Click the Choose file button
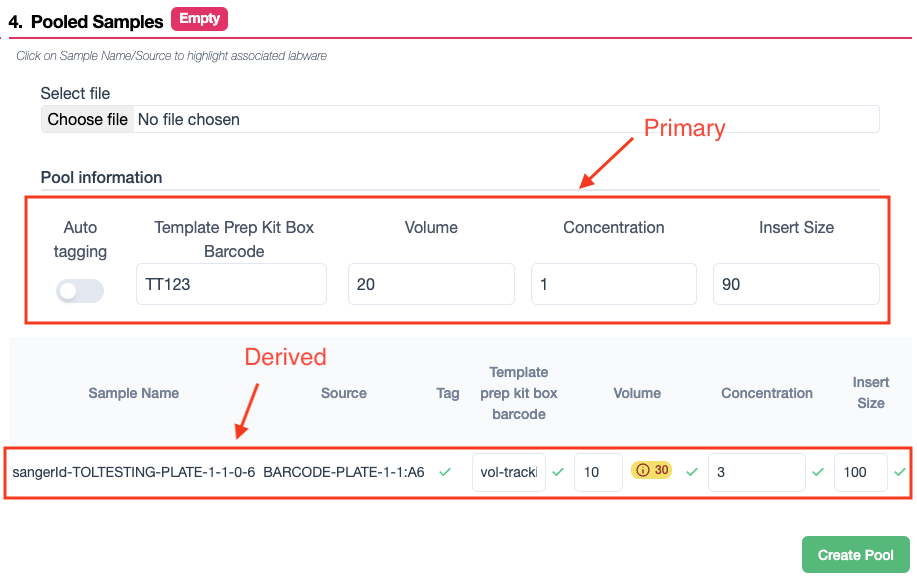Viewport: 917px width, 585px height. [88, 120]
